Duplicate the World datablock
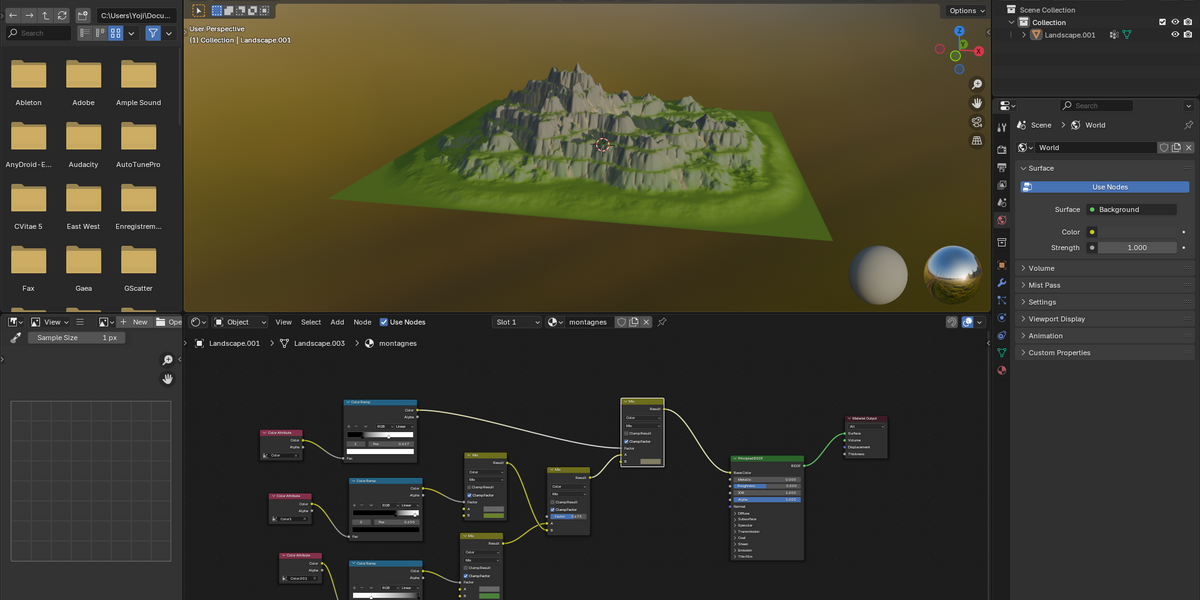The image size is (1200, 600). tap(1175, 147)
